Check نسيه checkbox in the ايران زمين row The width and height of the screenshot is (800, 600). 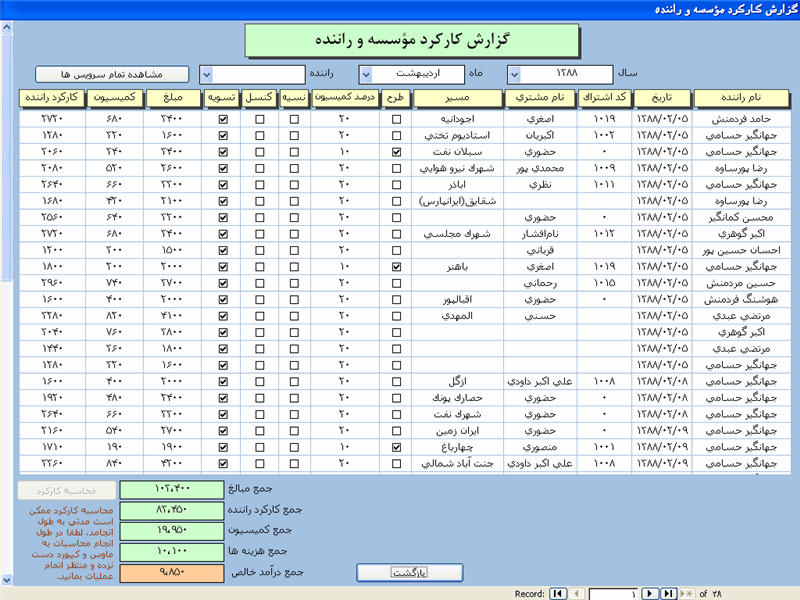(294, 431)
